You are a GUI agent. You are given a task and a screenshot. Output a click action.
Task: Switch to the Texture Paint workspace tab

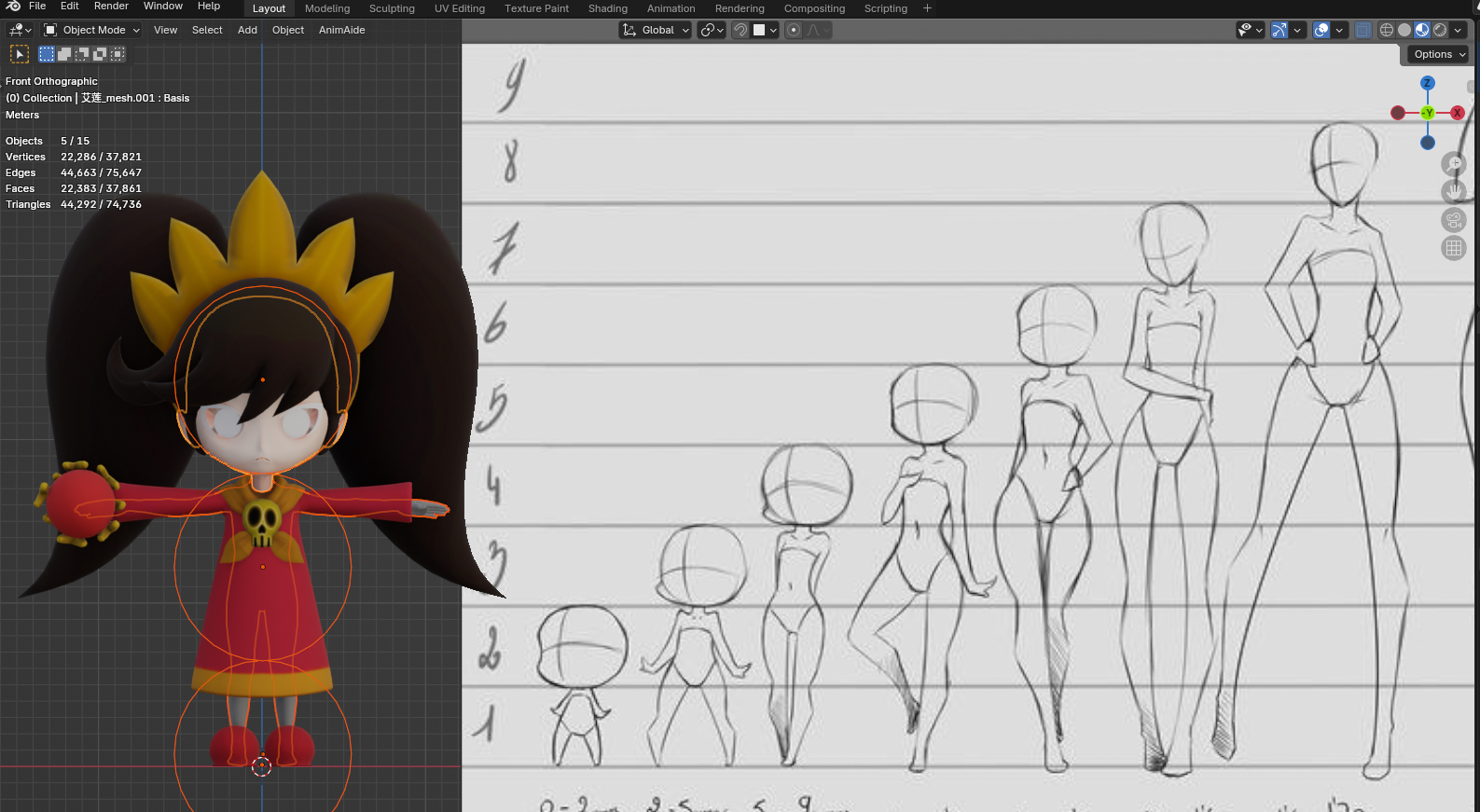point(536,8)
